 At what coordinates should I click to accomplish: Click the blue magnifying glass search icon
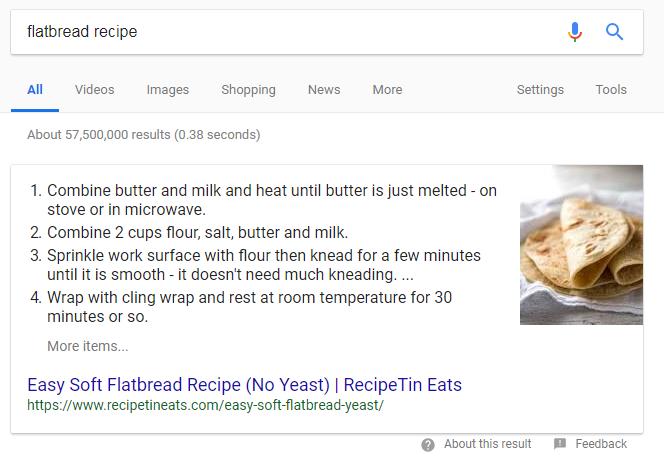point(614,32)
